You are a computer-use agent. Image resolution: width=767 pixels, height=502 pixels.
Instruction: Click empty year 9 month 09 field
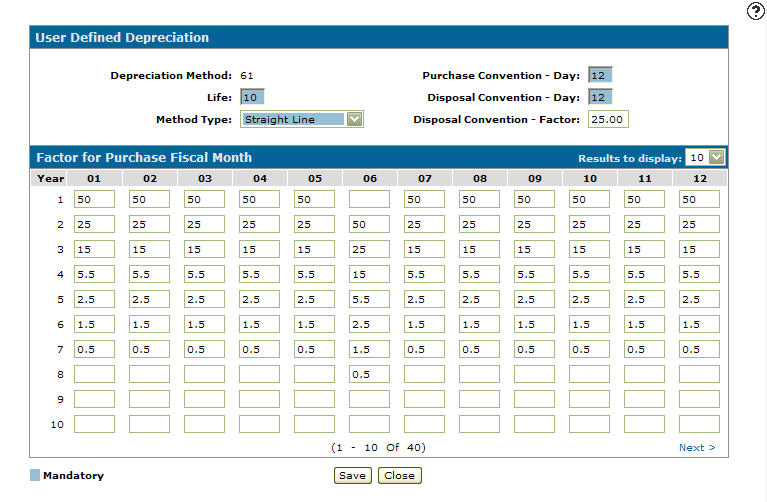pyautogui.click(x=535, y=399)
